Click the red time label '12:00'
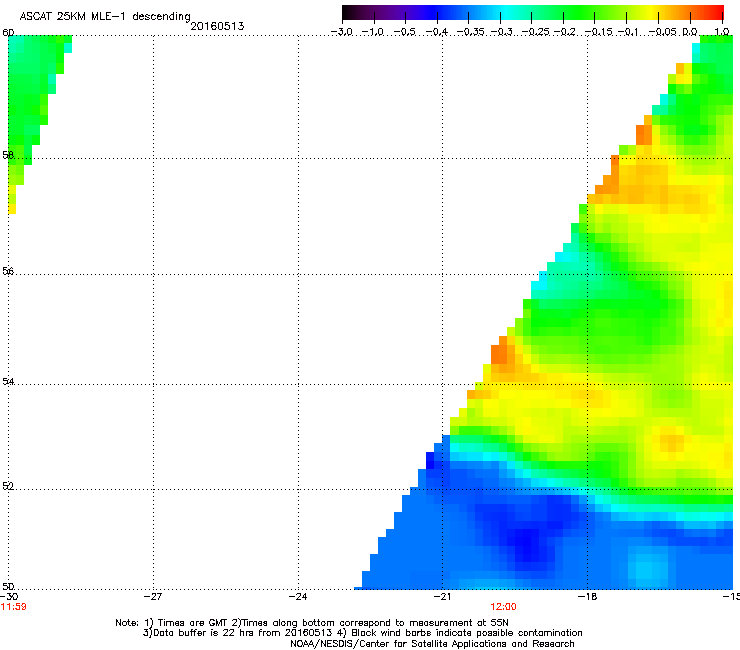The width and height of the screenshot is (740, 650). click(503, 607)
